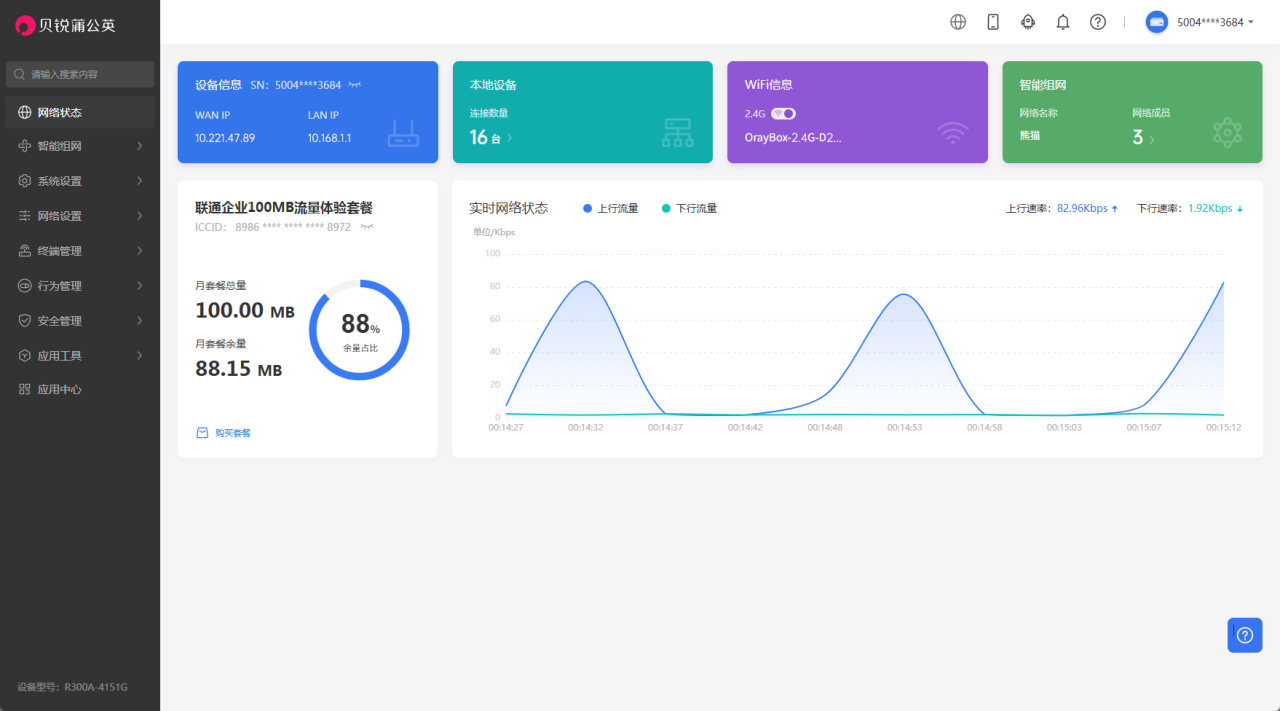Click the sidebar search input field
The height and width of the screenshot is (711, 1280).
[x=80, y=74]
